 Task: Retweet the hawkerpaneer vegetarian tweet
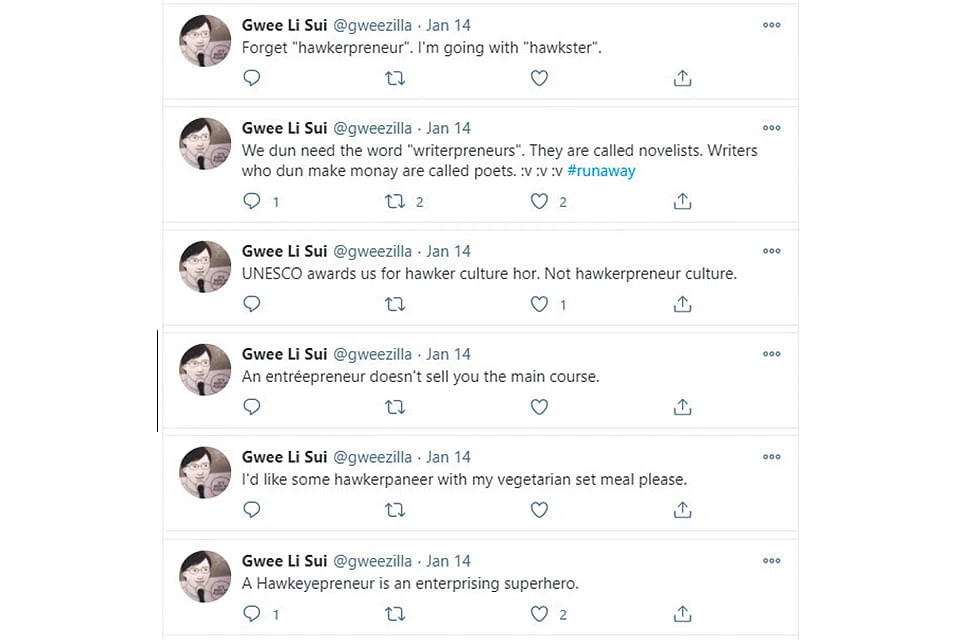click(396, 510)
